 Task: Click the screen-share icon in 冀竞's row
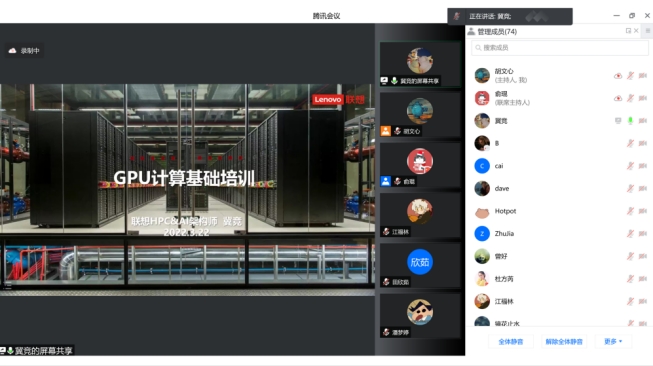618,121
